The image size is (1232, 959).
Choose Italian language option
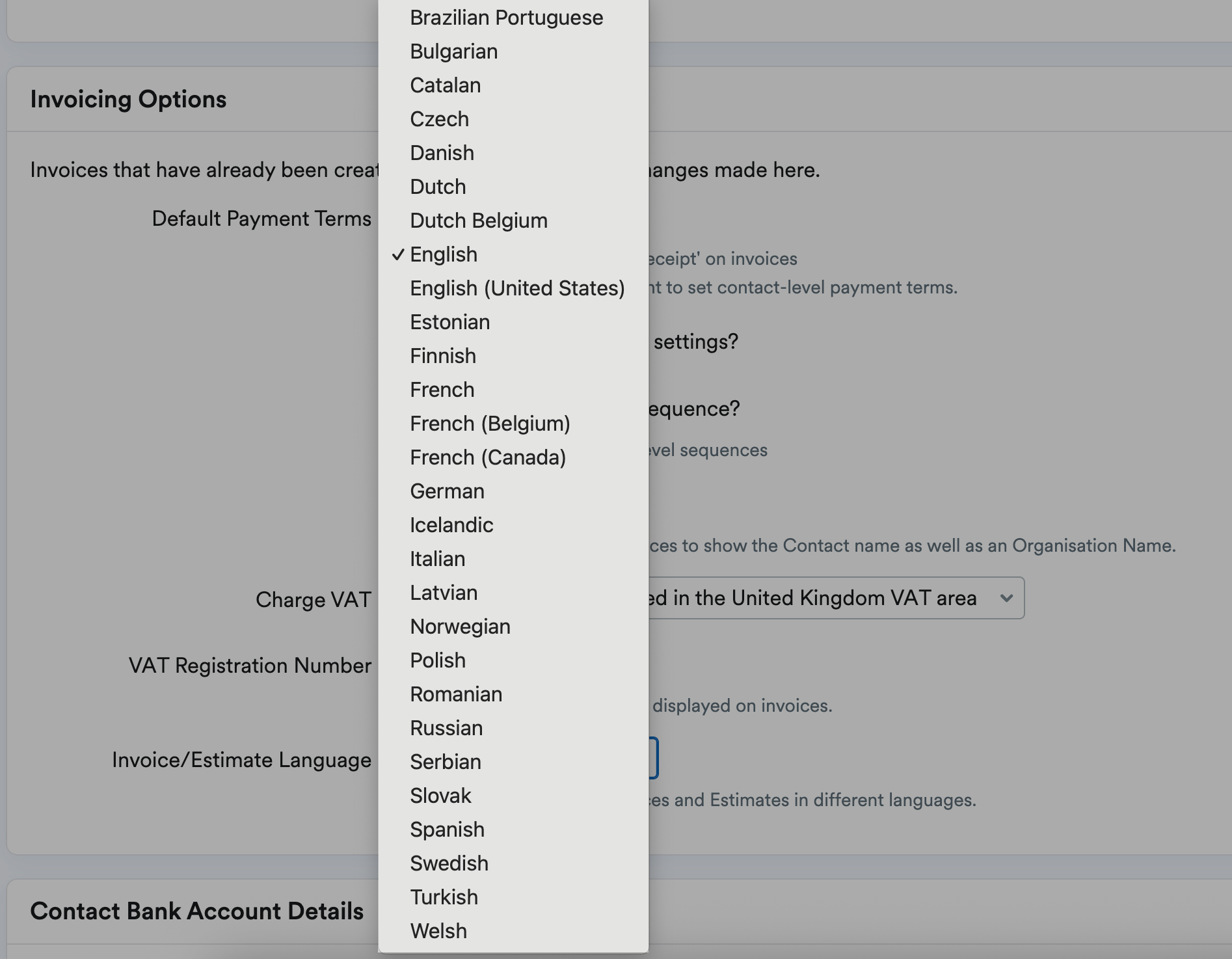tap(513, 559)
